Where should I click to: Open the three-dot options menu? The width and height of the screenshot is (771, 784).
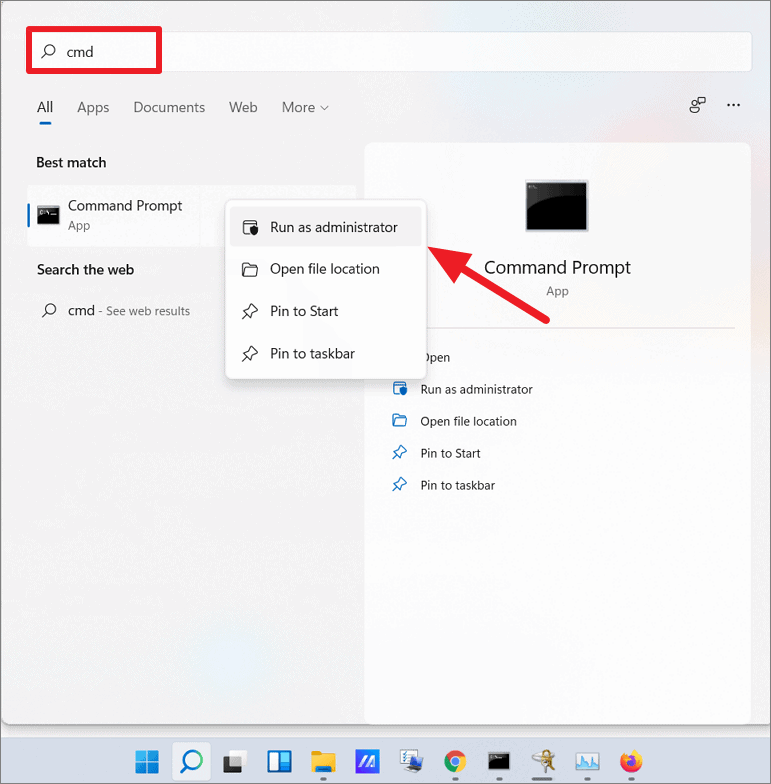point(734,105)
